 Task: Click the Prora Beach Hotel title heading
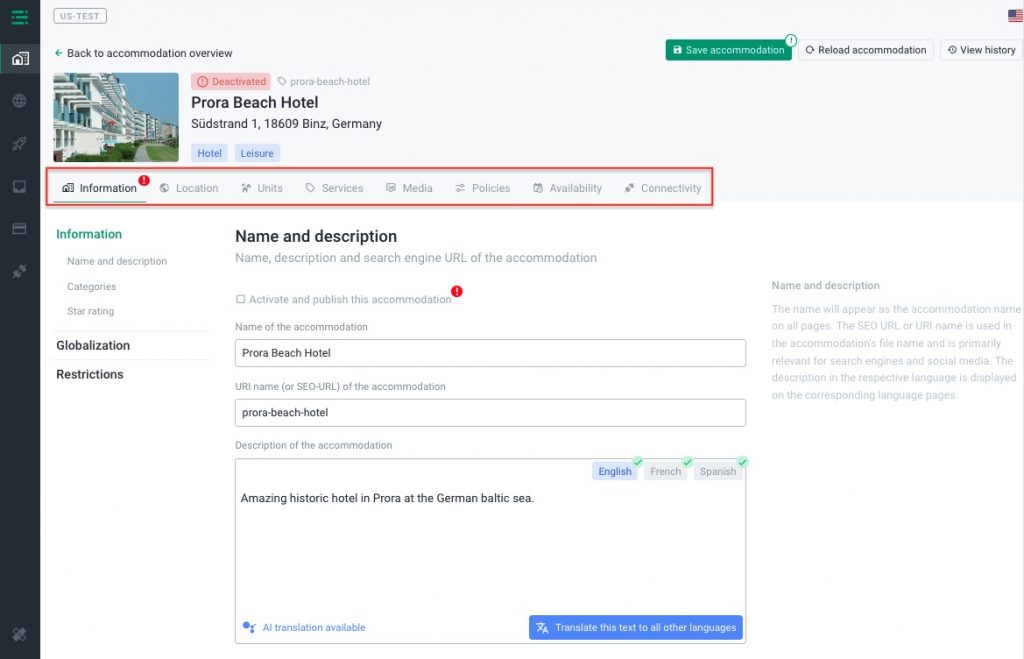pyautogui.click(x=255, y=103)
